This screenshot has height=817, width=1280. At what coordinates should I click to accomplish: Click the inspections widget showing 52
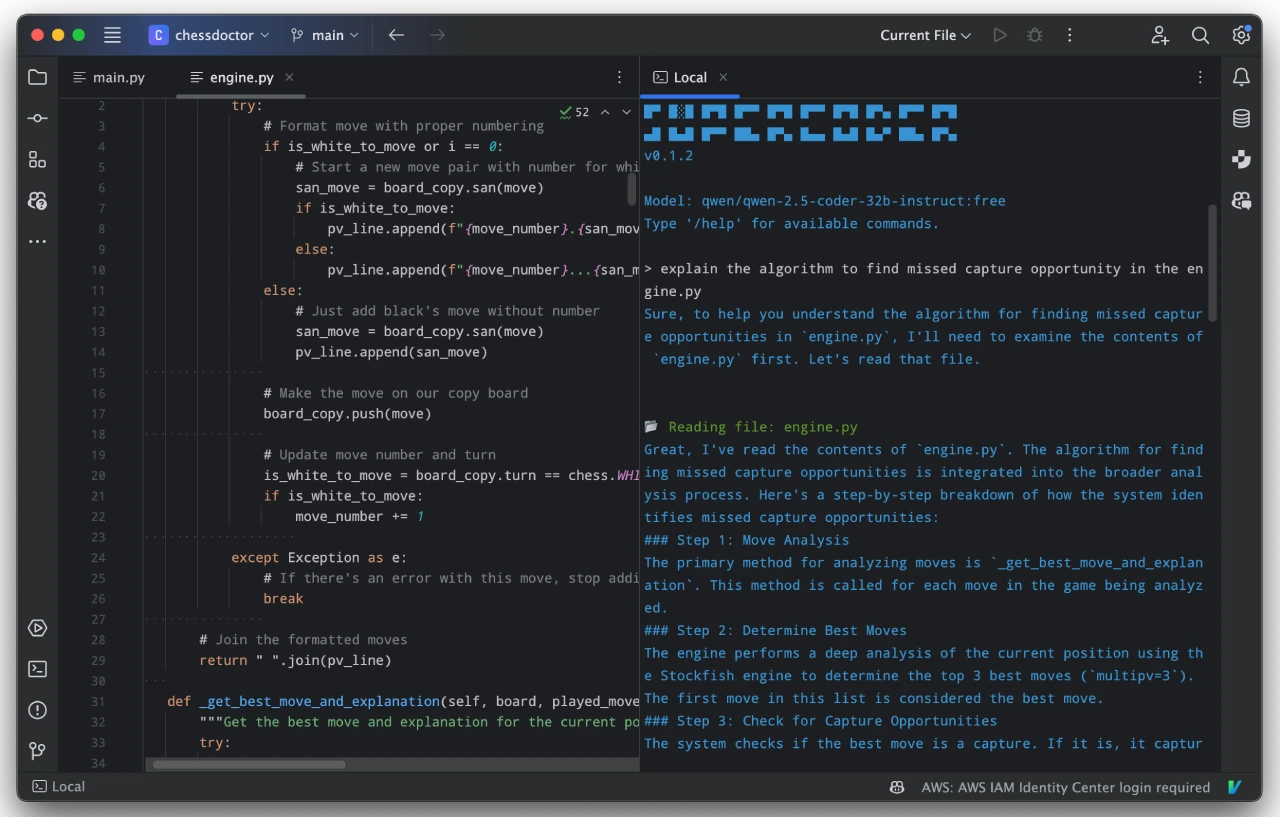pyautogui.click(x=575, y=112)
